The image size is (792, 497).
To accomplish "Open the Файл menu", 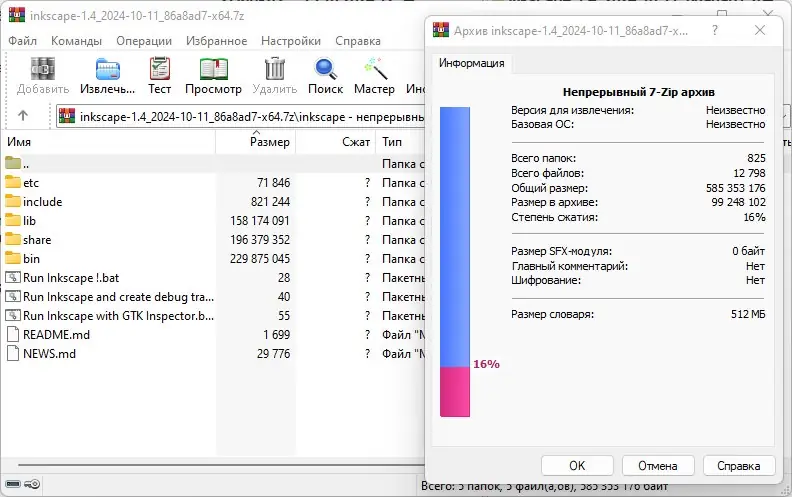I will pos(22,41).
